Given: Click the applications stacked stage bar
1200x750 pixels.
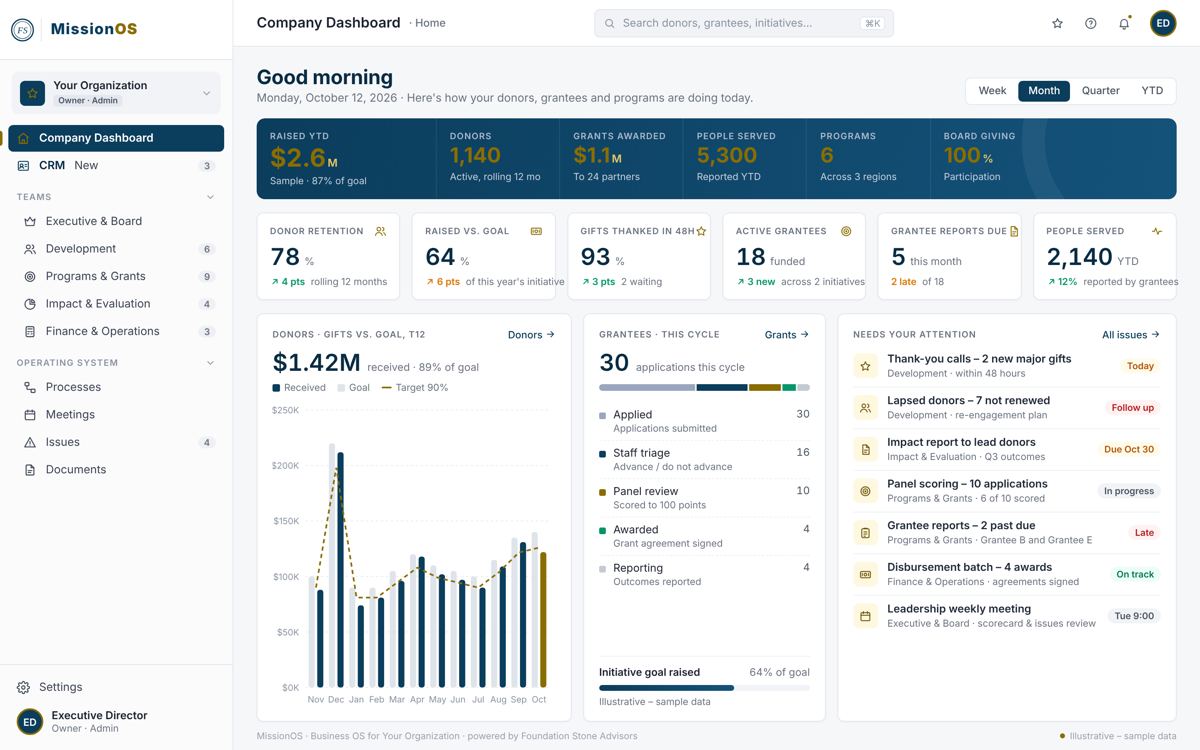Looking at the screenshot, I should tap(704, 388).
